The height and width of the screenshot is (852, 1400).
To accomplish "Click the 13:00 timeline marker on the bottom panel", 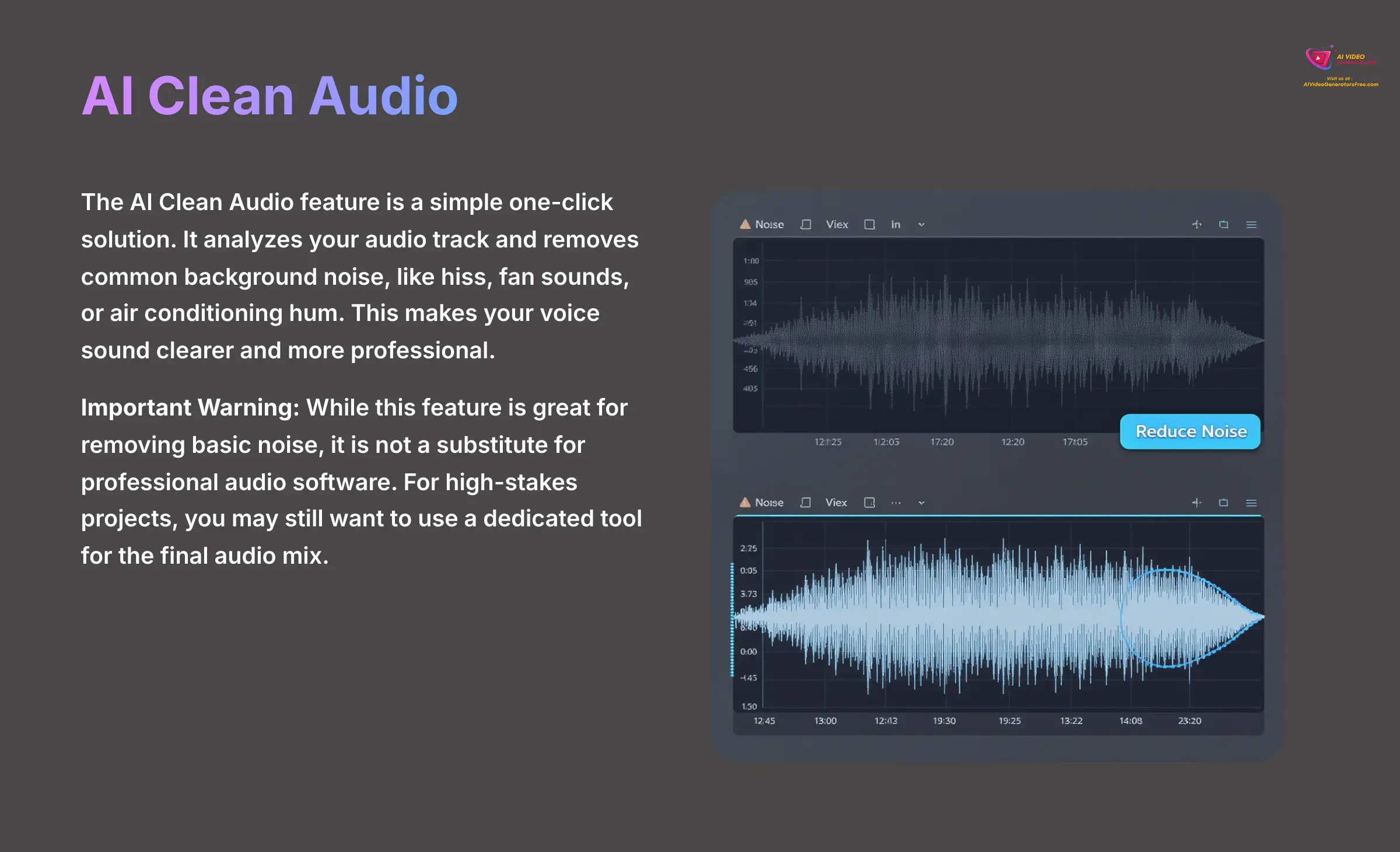I will [x=825, y=720].
